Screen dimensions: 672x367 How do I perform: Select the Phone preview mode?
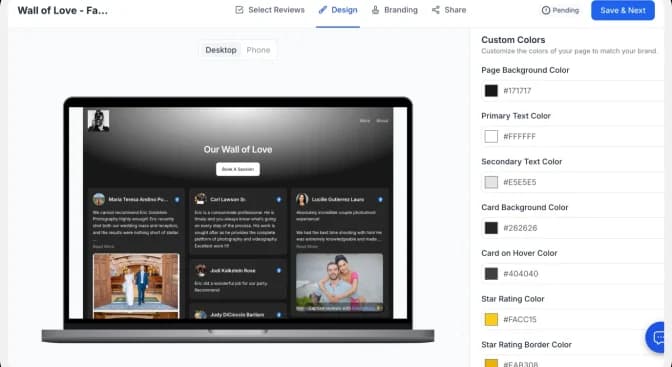pos(258,50)
